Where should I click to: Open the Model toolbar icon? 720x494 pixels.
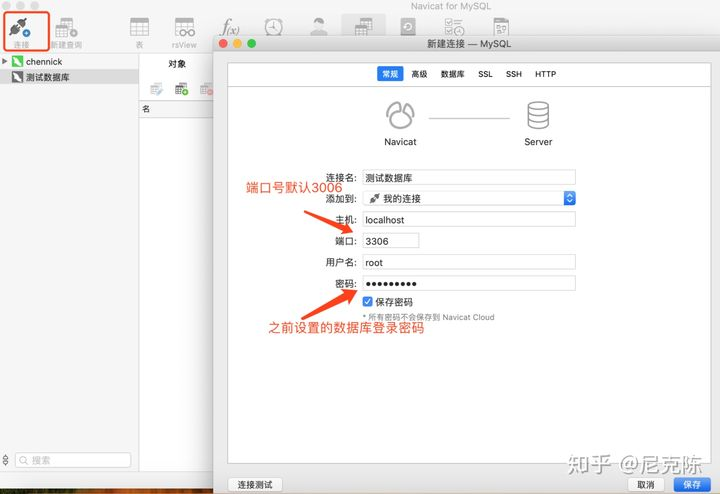pos(501,27)
